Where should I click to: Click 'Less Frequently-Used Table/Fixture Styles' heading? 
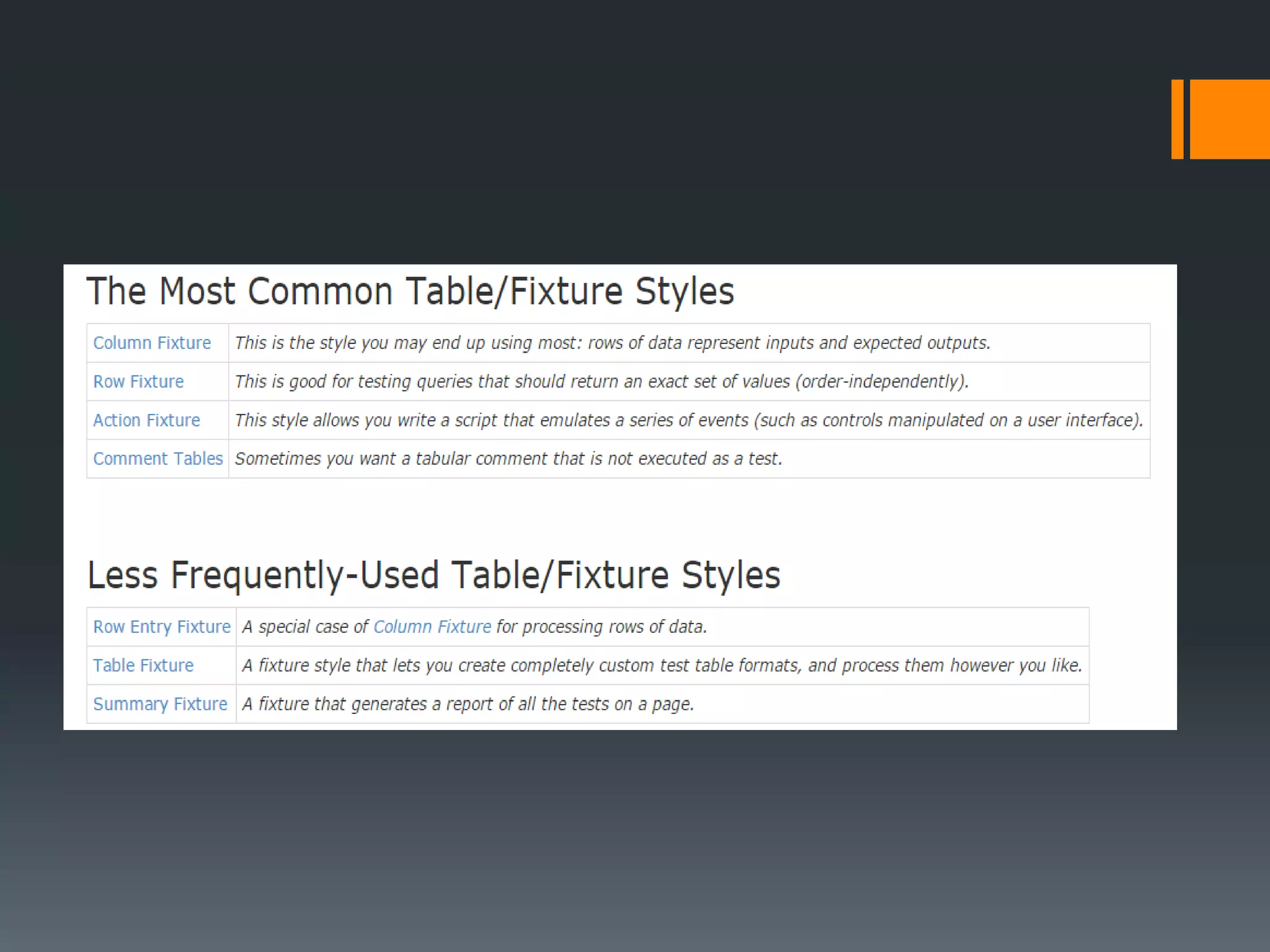[433, 575]
